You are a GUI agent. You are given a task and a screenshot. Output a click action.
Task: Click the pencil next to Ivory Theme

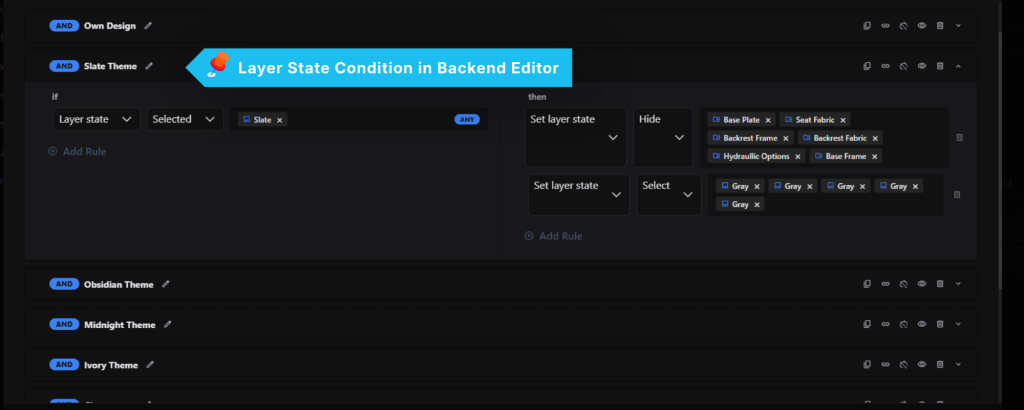tap(150, 365)
